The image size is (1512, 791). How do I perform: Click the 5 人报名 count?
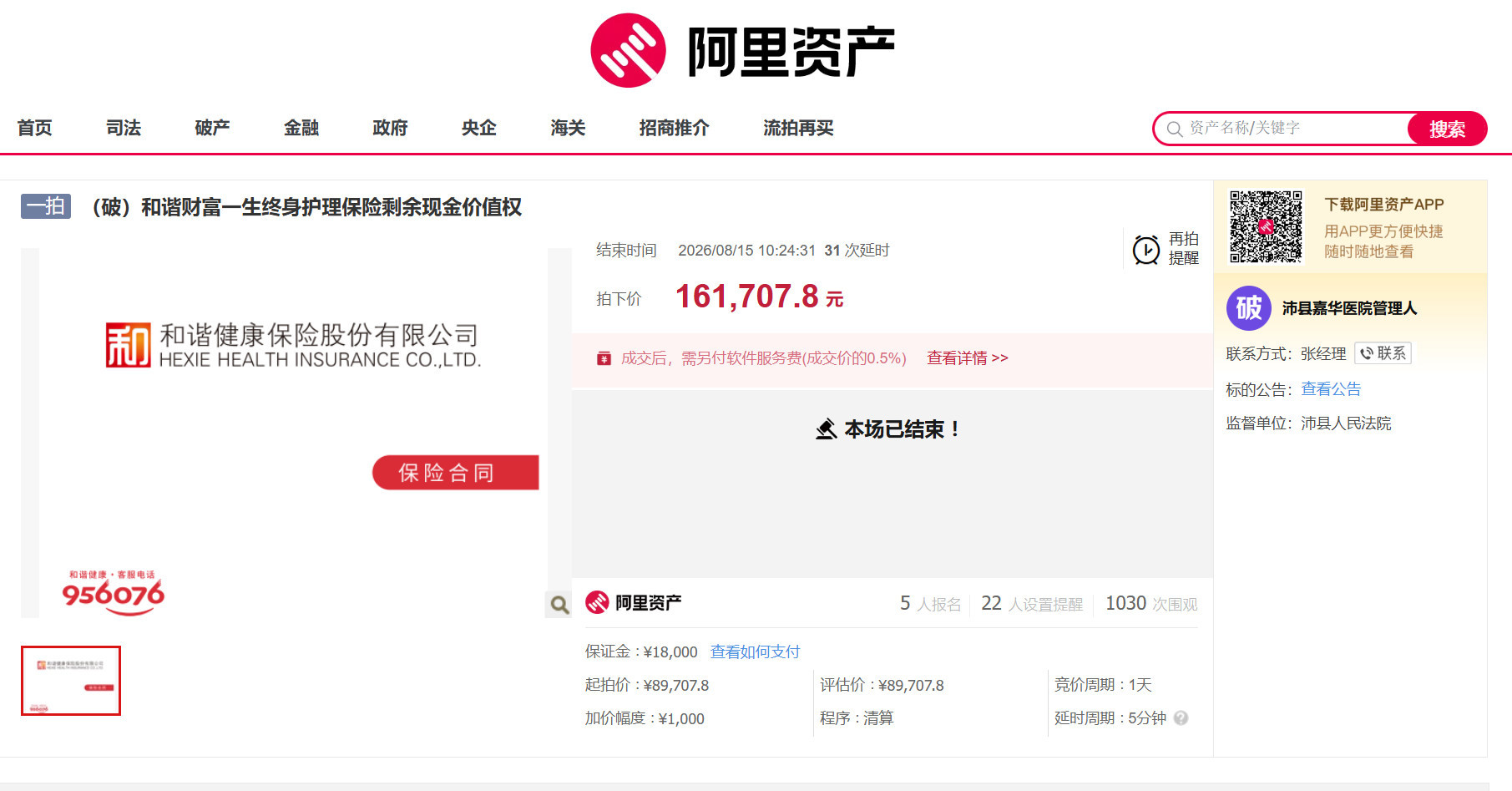(x=930, y=603)
